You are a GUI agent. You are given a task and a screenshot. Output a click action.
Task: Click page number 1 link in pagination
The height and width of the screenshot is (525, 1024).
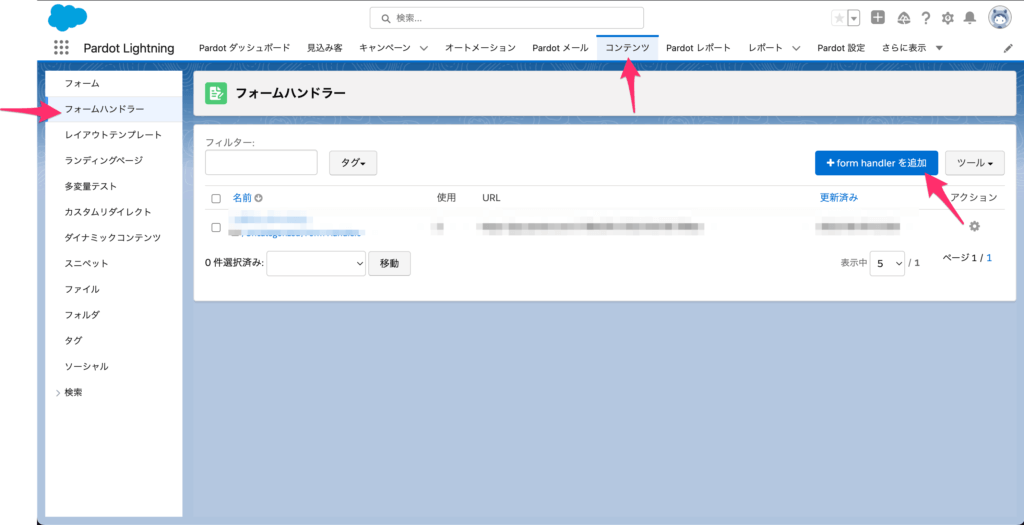[x=989, y=259]
